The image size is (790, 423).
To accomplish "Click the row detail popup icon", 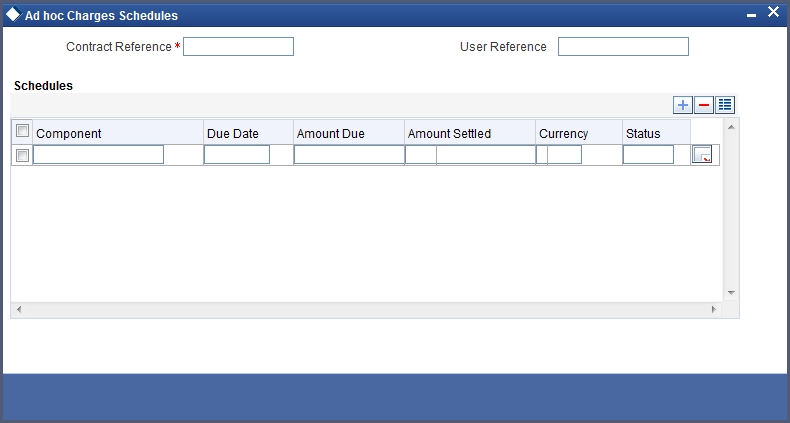I will point(702,154).
